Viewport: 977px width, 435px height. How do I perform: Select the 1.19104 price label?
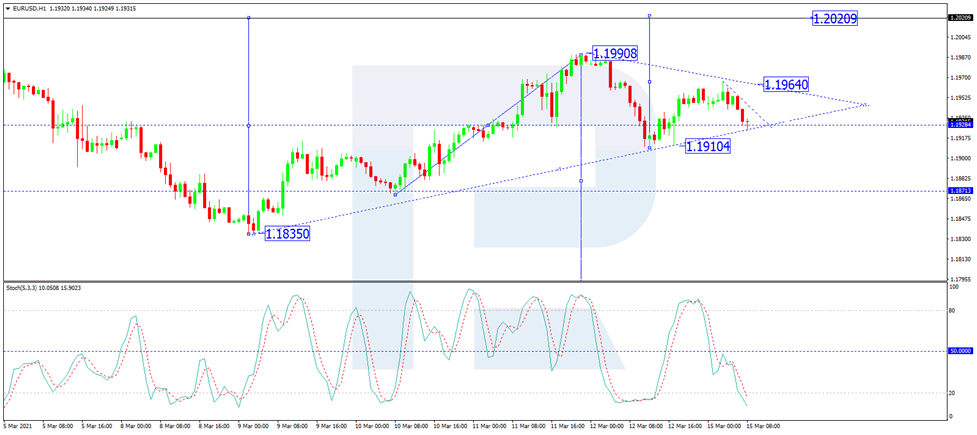coord(708,146)
